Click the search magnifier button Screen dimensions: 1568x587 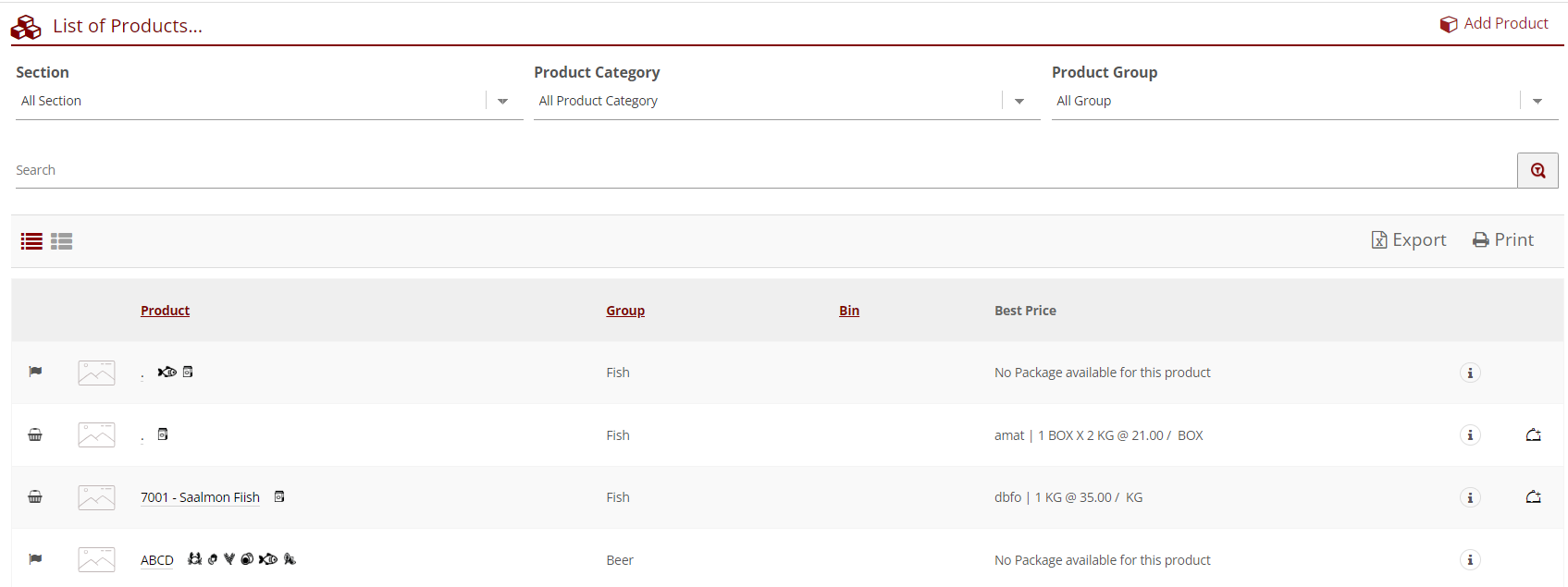click(1537, 170)
